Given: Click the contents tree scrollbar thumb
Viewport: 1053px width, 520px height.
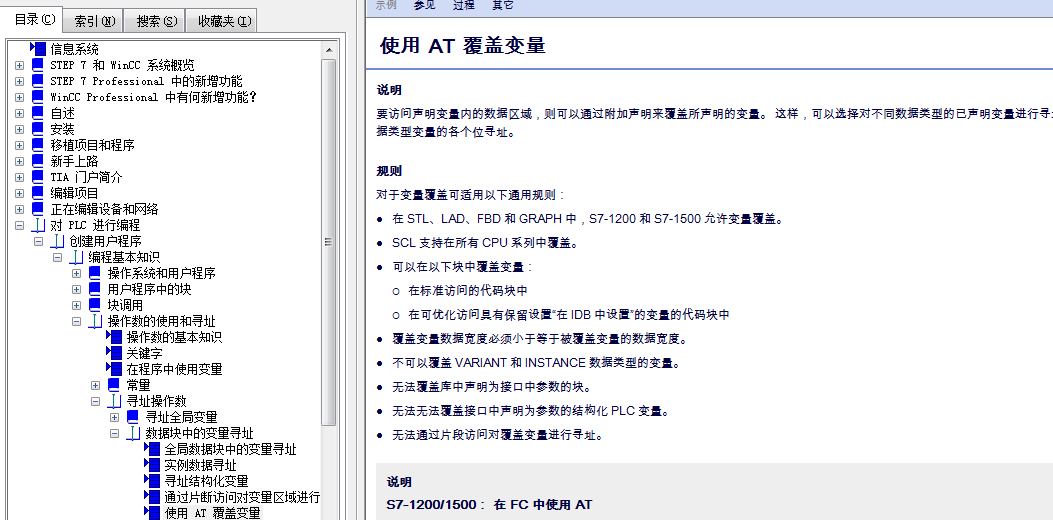Looking at the screenshot, I should point(329,242).
